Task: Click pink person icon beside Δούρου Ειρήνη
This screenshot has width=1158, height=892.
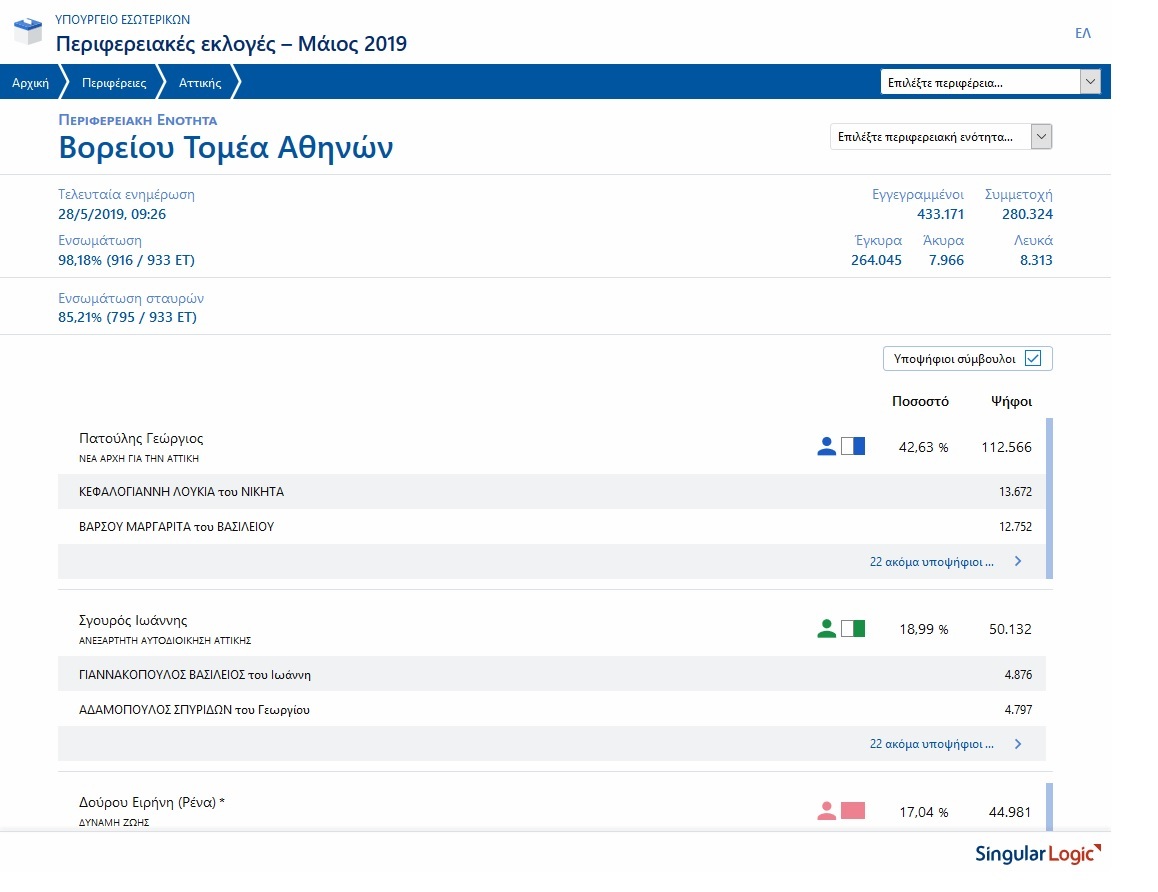Action: click(x=826, y=811)
